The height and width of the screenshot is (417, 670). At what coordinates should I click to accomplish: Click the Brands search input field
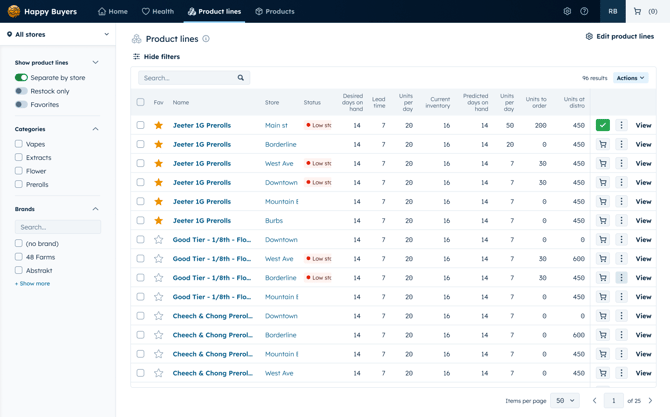tap(58, 227)
